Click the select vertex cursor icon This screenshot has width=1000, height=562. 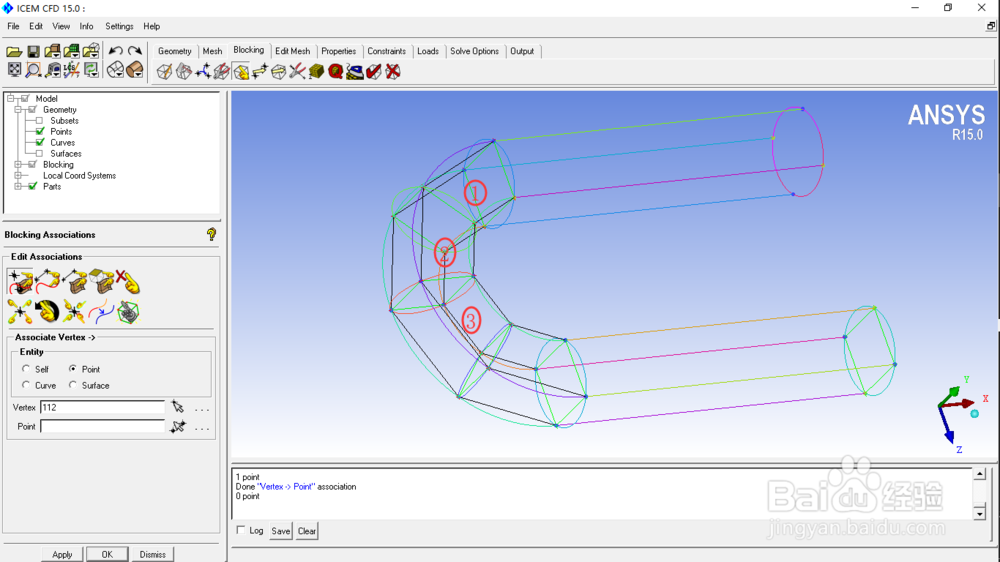[178, 407]
